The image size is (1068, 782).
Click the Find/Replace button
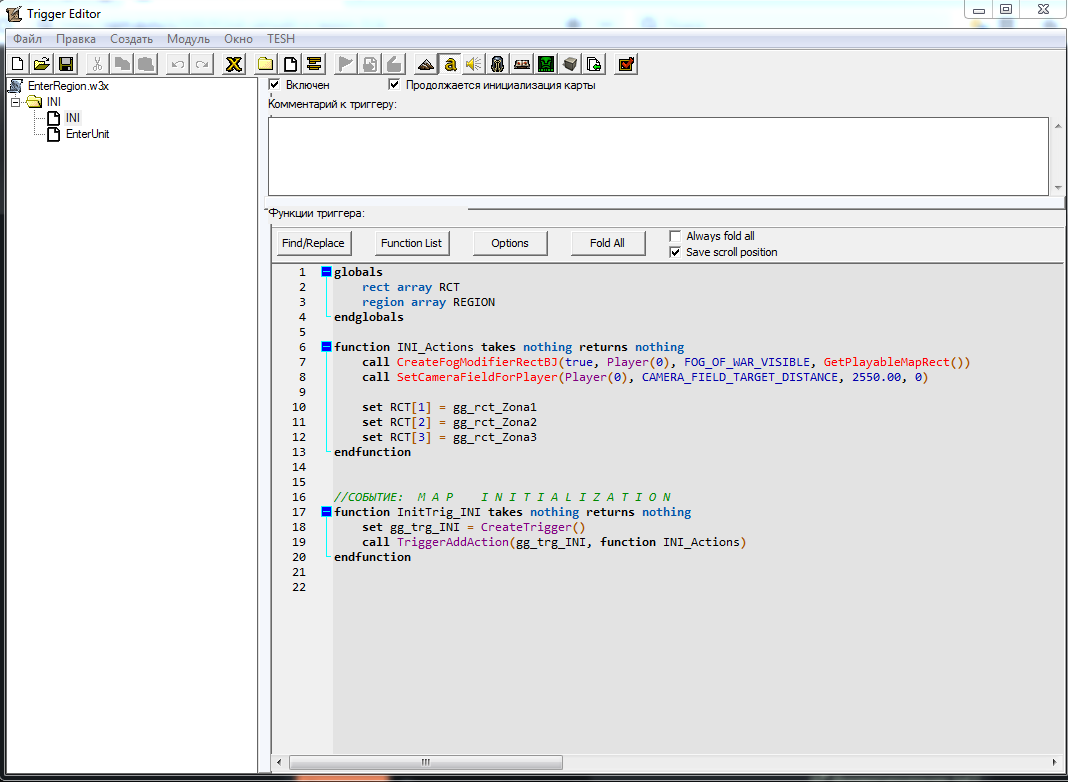point(313,243)
